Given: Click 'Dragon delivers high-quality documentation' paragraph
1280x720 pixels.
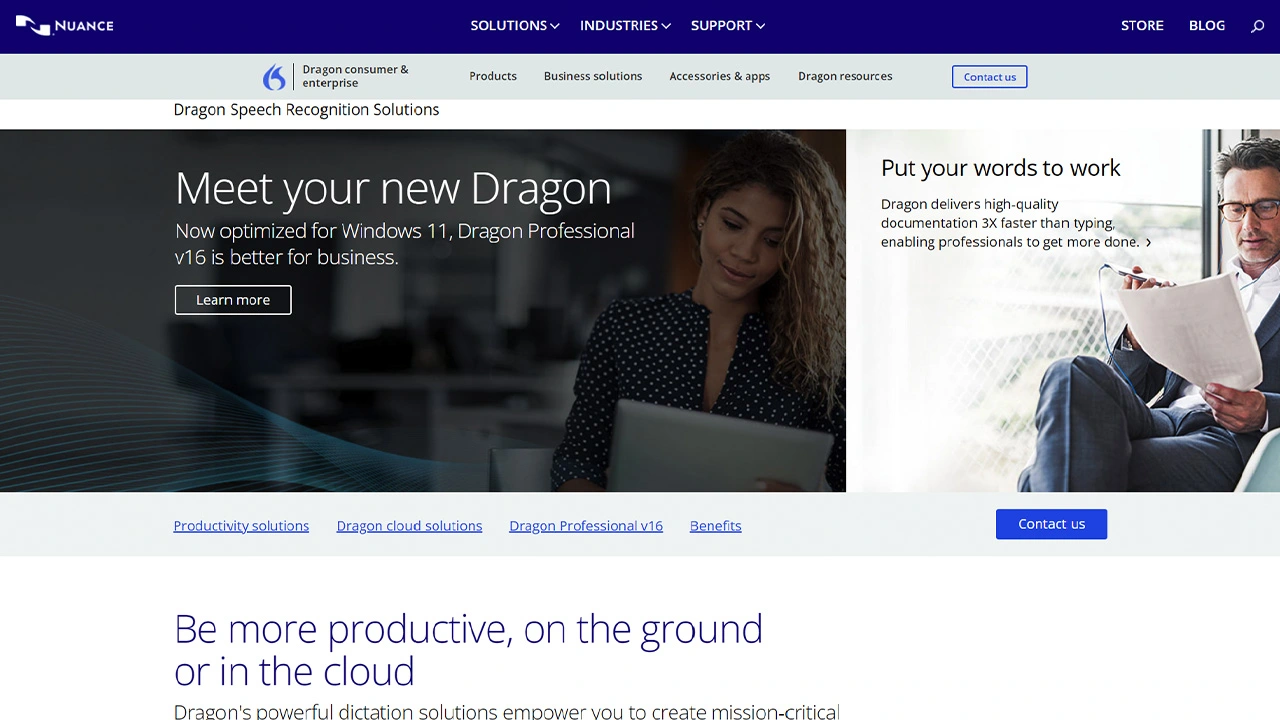Looking at the screenshot, I should click(x=1010, y=223).
